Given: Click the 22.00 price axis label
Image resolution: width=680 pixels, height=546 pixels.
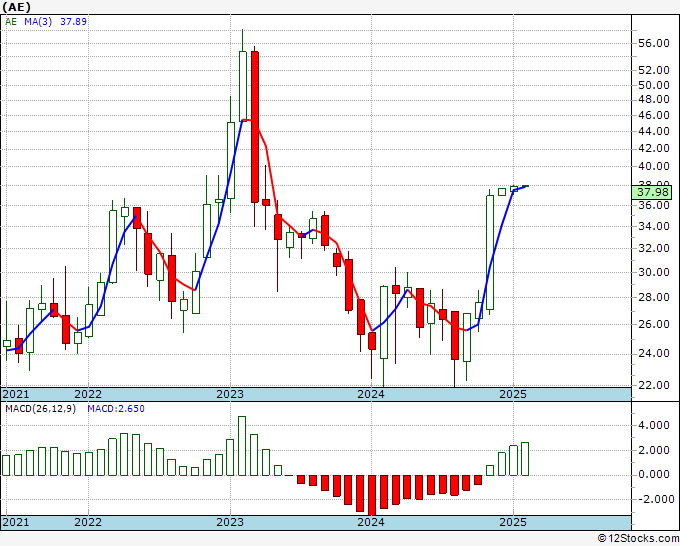Looking at the screenshot, I should pyautogui.click(x=654, y=385).
